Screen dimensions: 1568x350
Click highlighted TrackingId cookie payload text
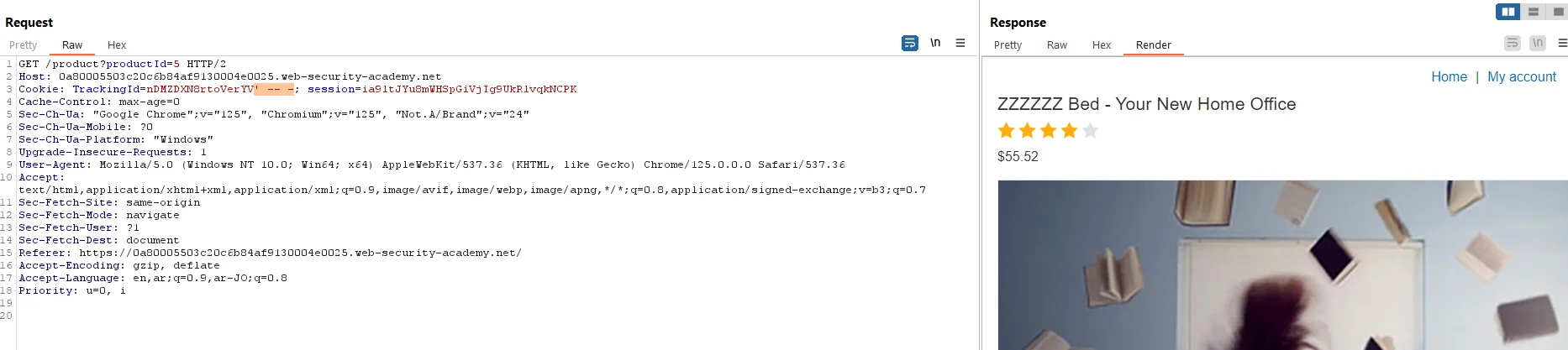tap(274, 89)
